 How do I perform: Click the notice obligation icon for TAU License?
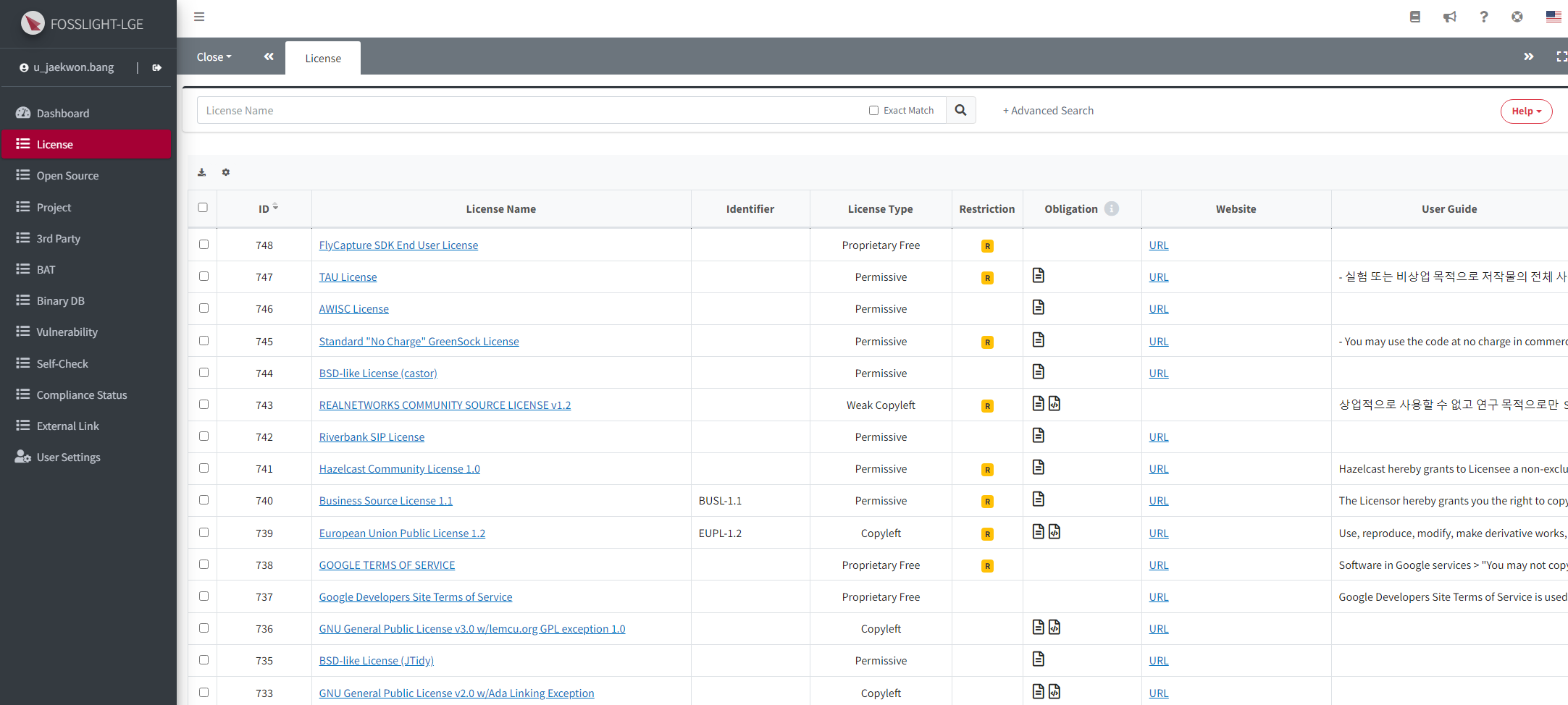(1039, 276)
